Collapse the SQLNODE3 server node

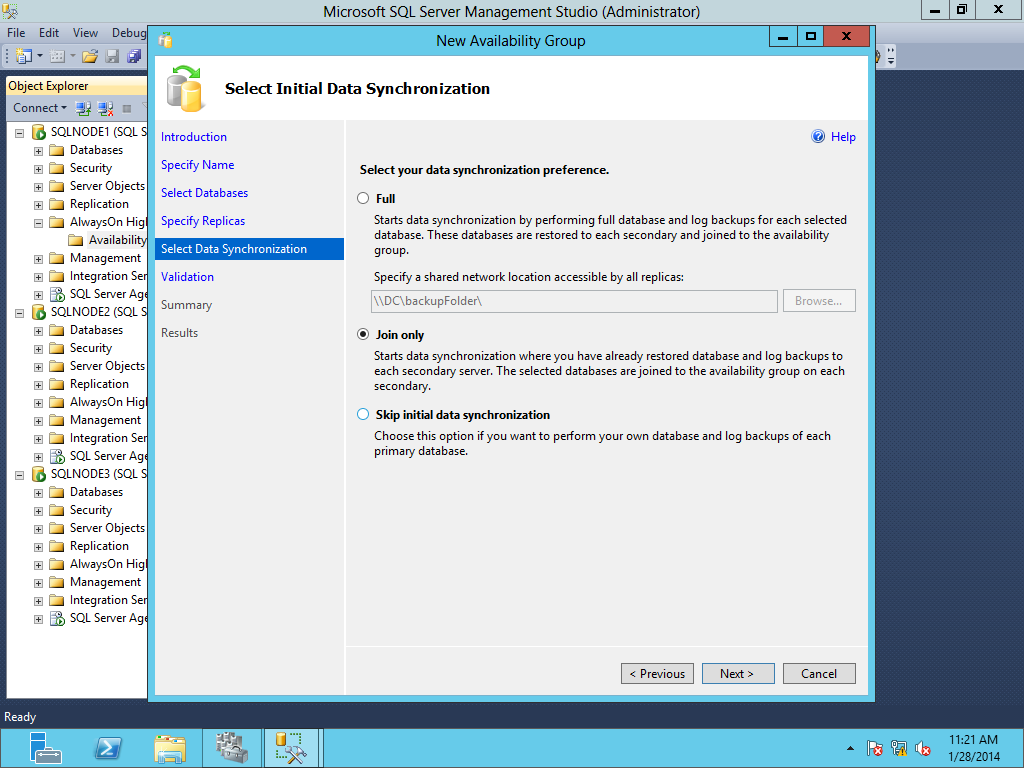pos(20,475)
